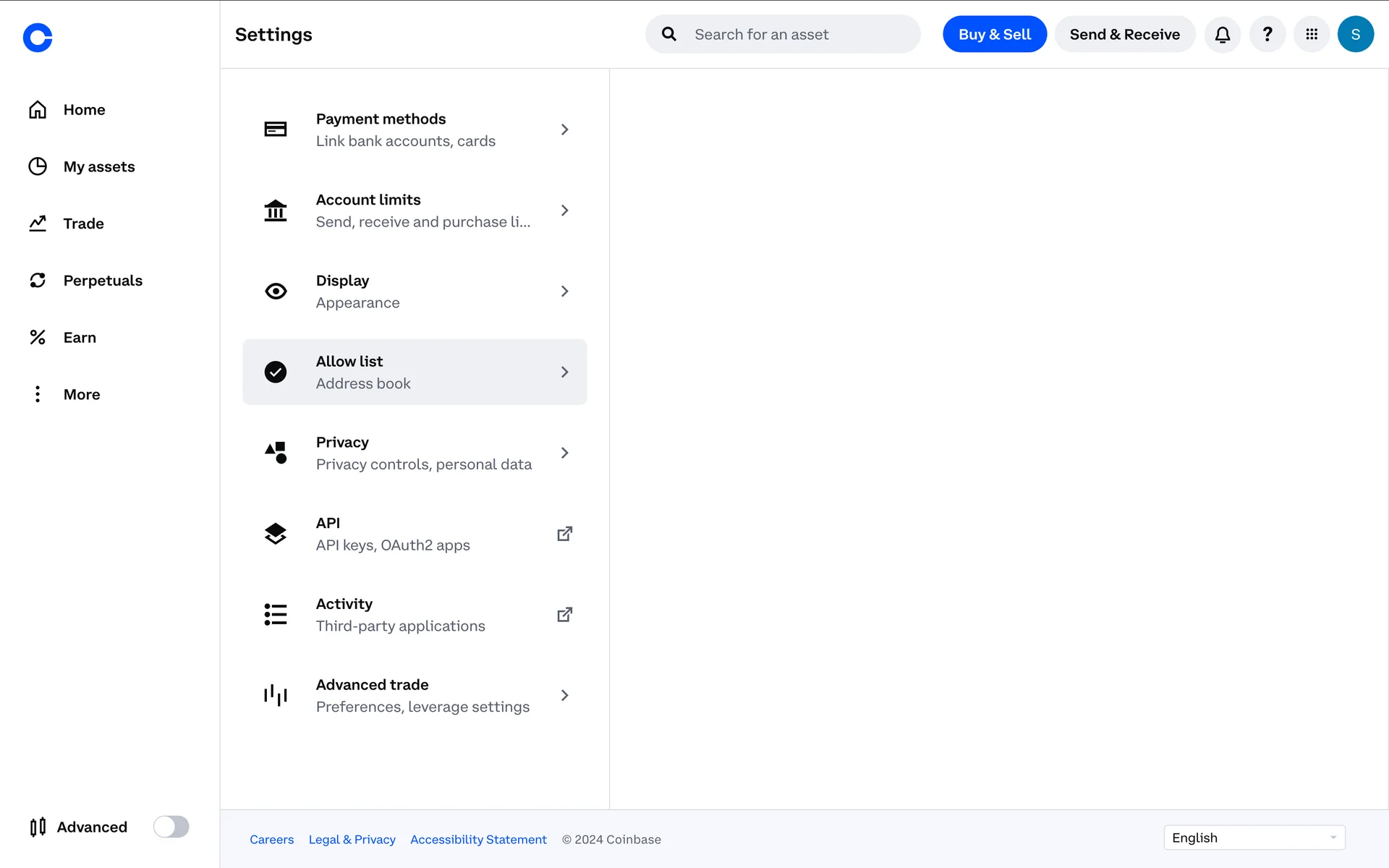Toggle the Advanced mode switch

tap(171, 827)
